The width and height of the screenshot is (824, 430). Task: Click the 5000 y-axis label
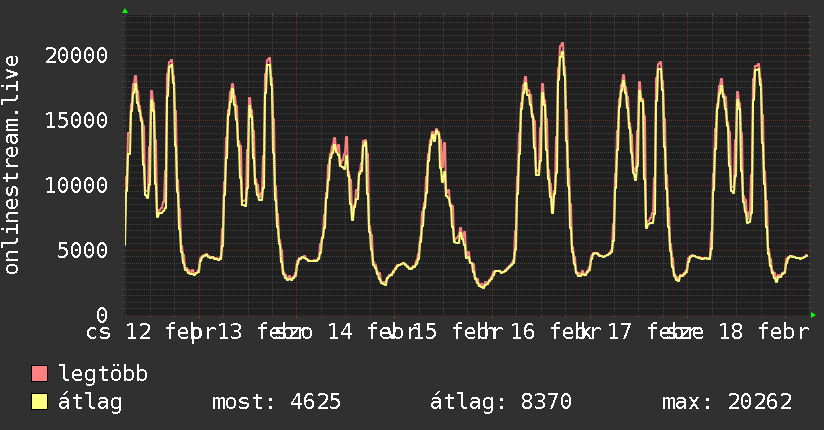point(84,250)
